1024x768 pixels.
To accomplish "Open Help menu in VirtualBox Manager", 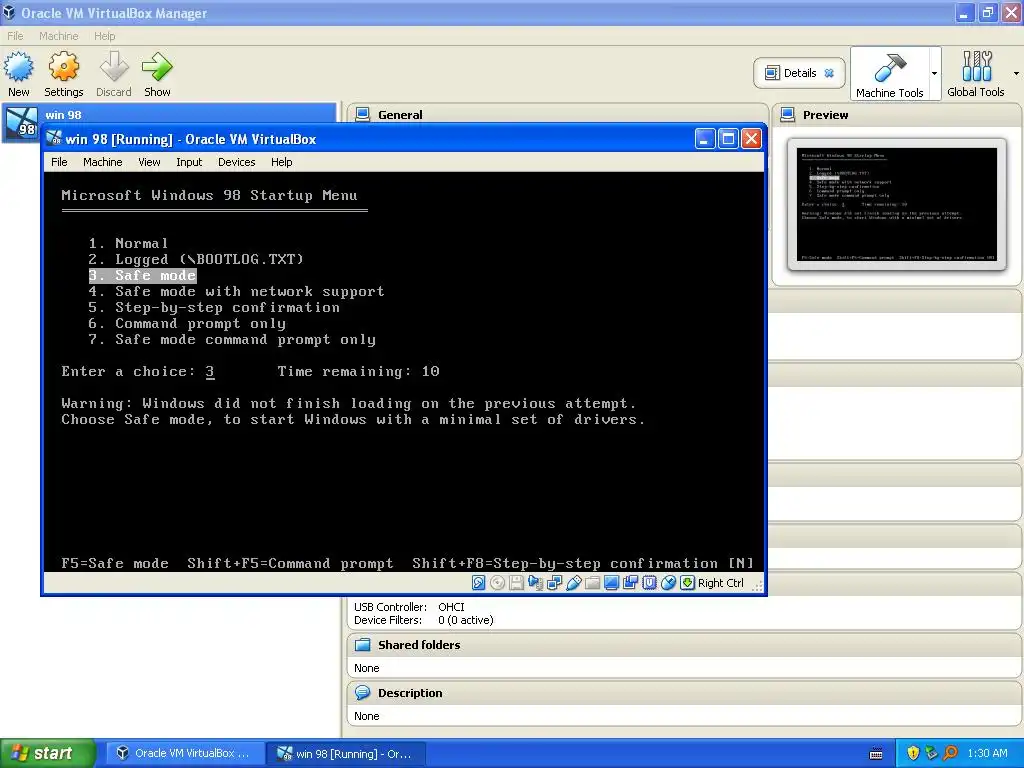I will pyautogui.click(x=104, y=36).
